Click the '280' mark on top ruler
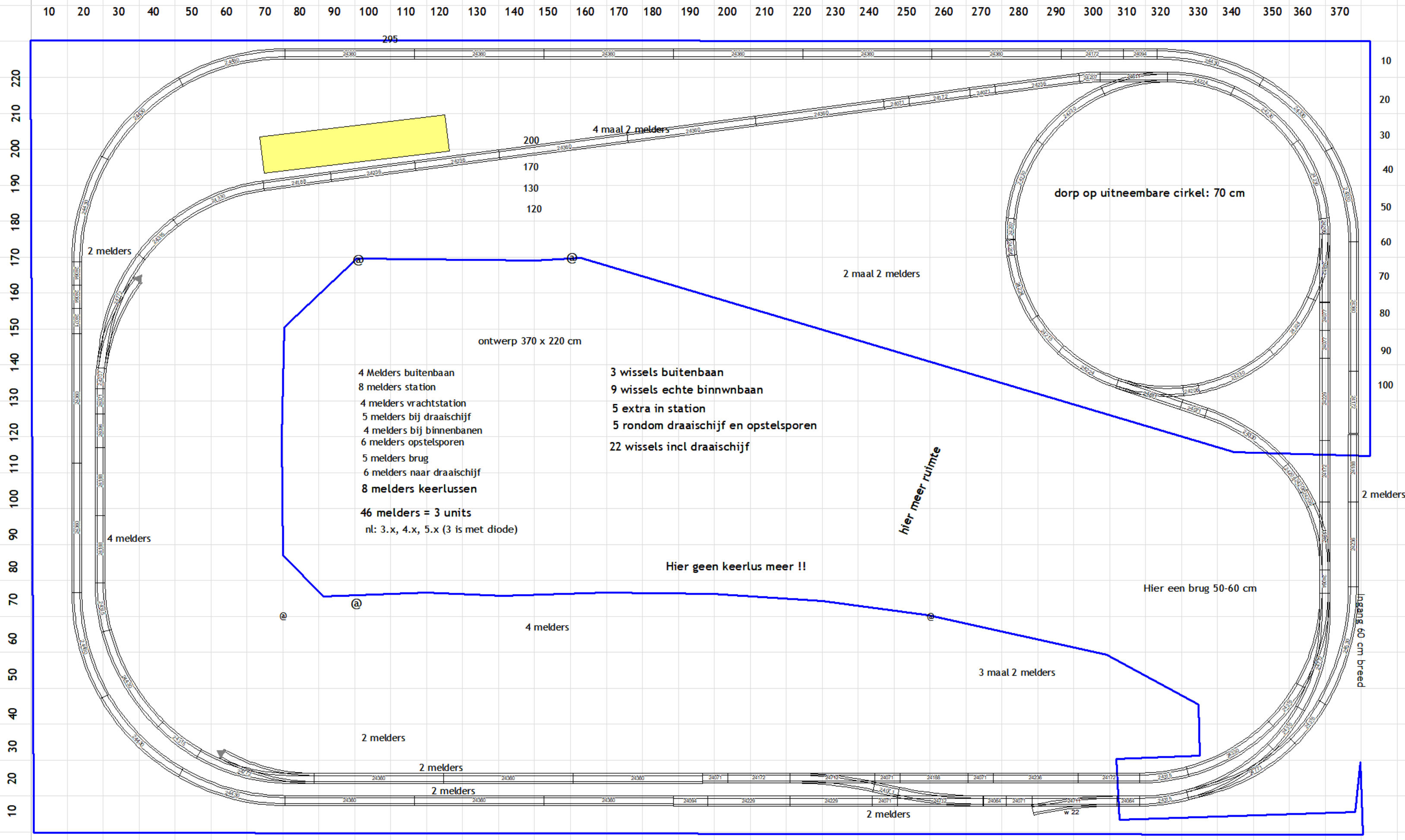The width and height of the screenshot is (1405, 840). click(x=1018, y=11)
